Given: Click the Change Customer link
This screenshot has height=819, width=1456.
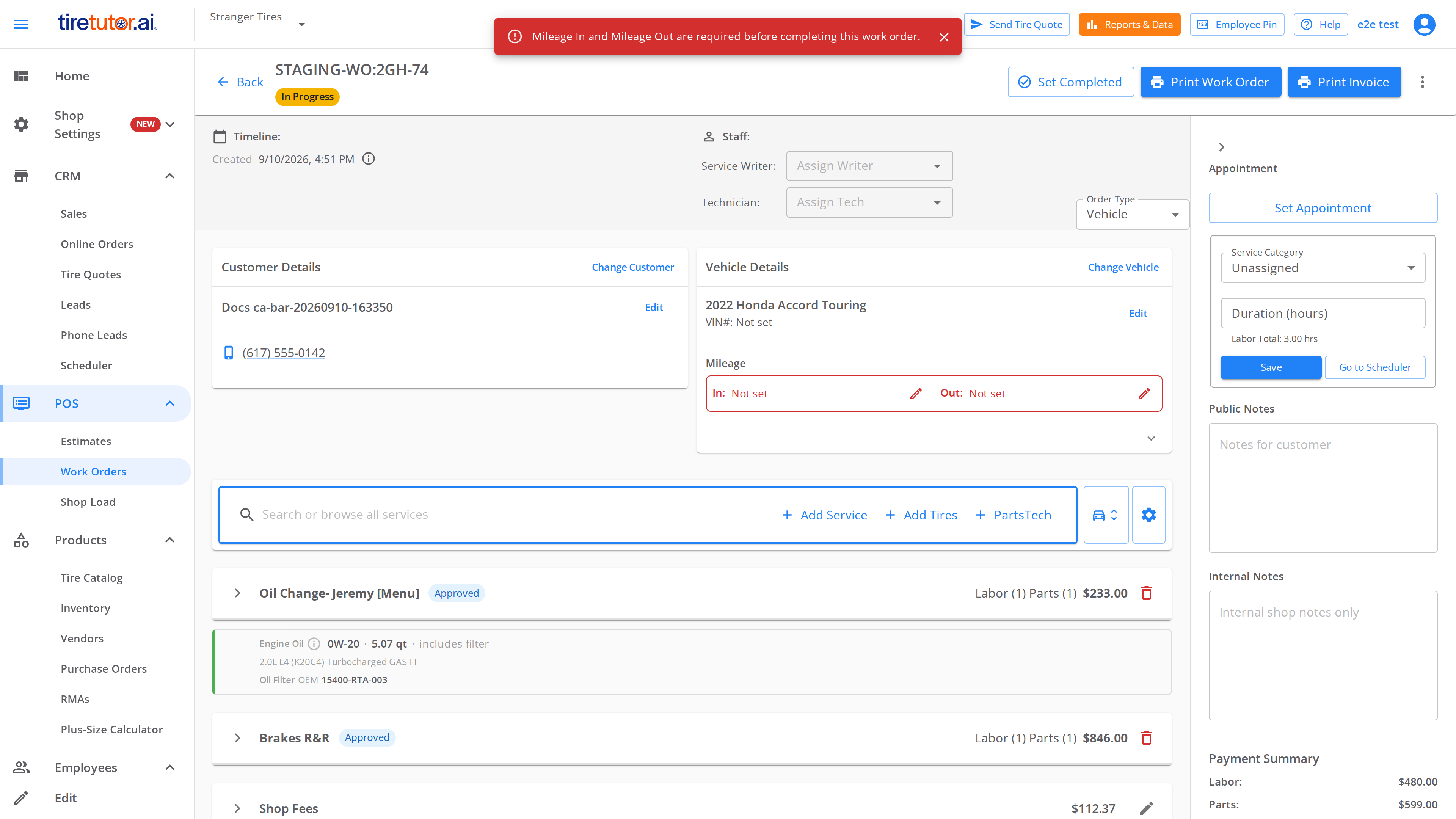Looking at the screenshot, I should [x=632, y=267].
